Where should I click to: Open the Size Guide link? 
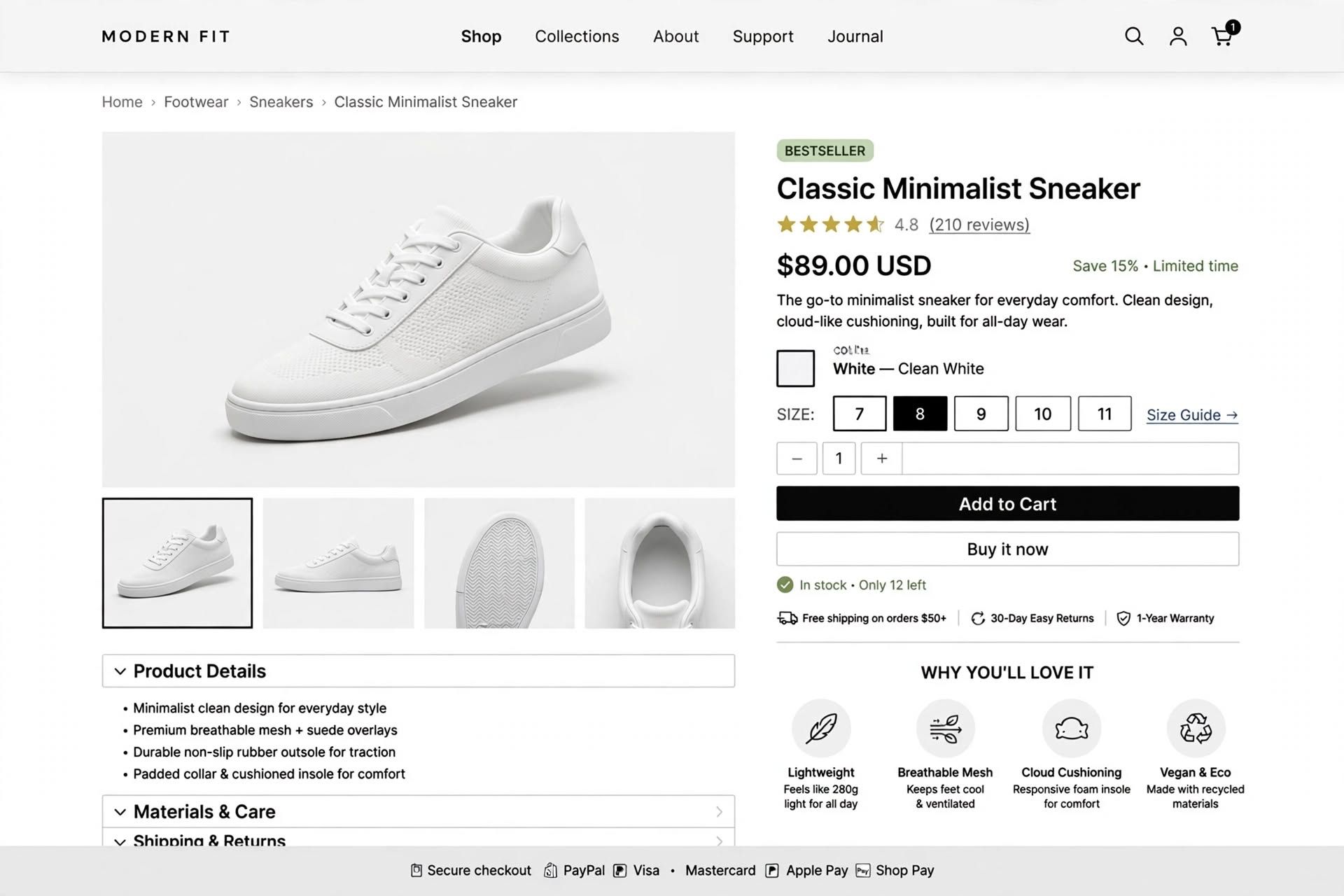pyautogui.click(x=1192, y=415)
